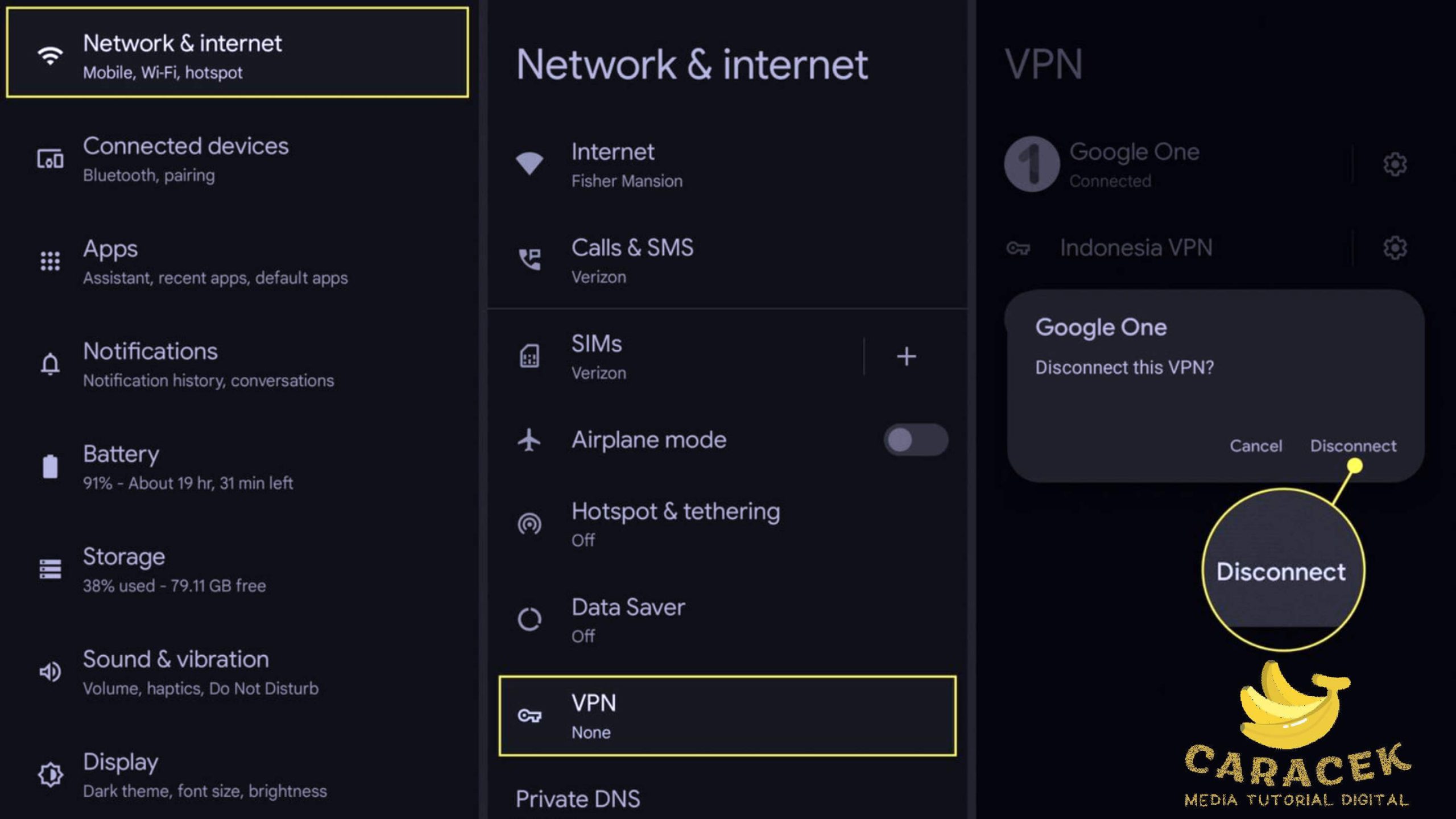
Task: Open Google One VPN settings gear
Action: tap(1395, 164)
